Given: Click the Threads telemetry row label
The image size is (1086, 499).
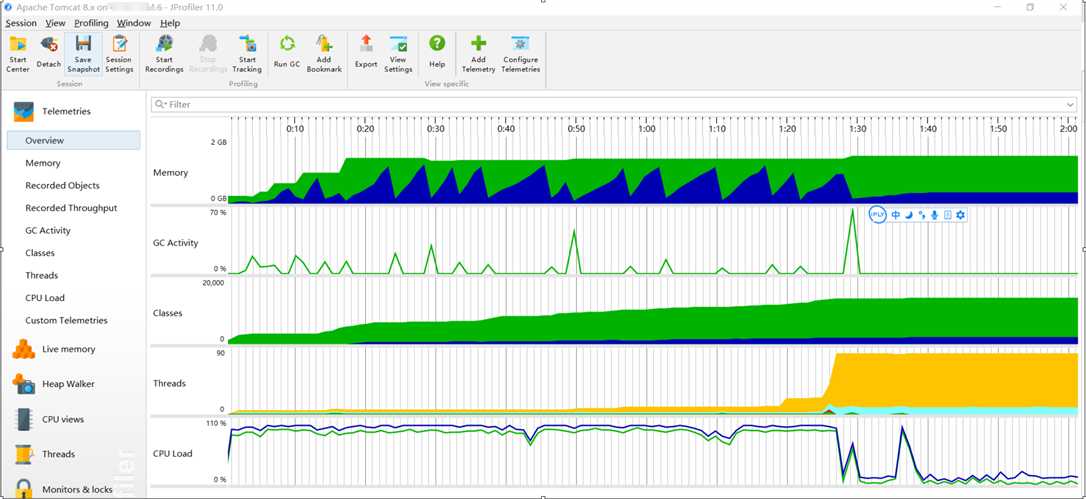Looking at the screenshot, I should click(x=169, y=383).
